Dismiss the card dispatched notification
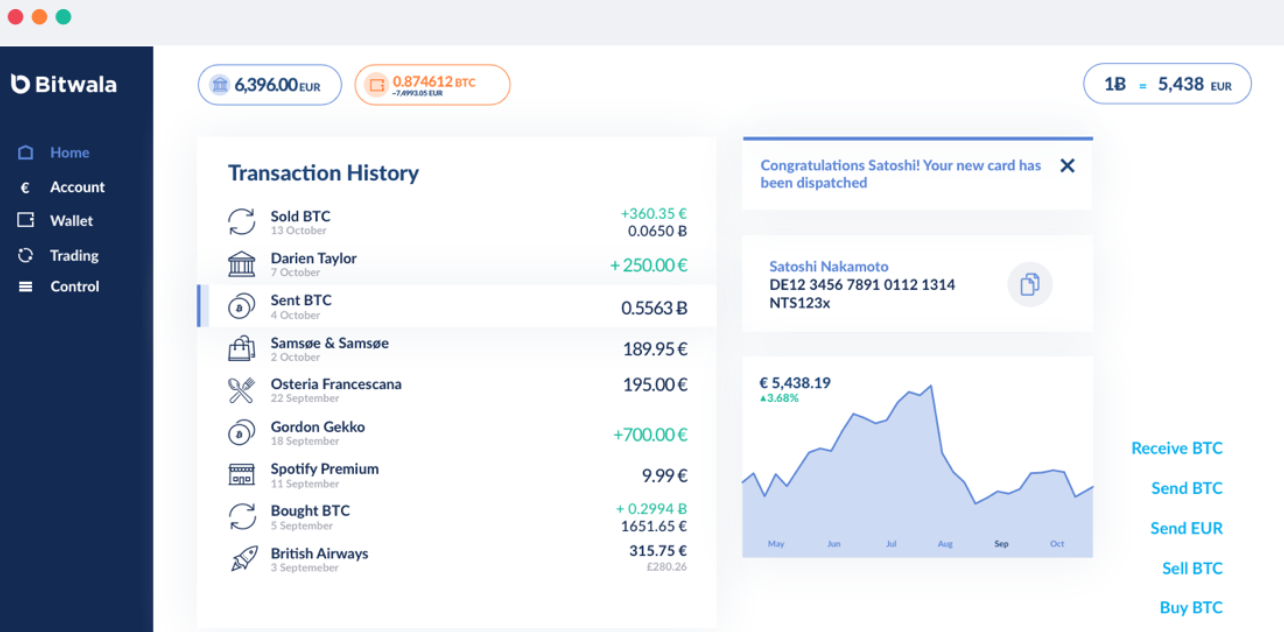 [x=1067, y=166]
